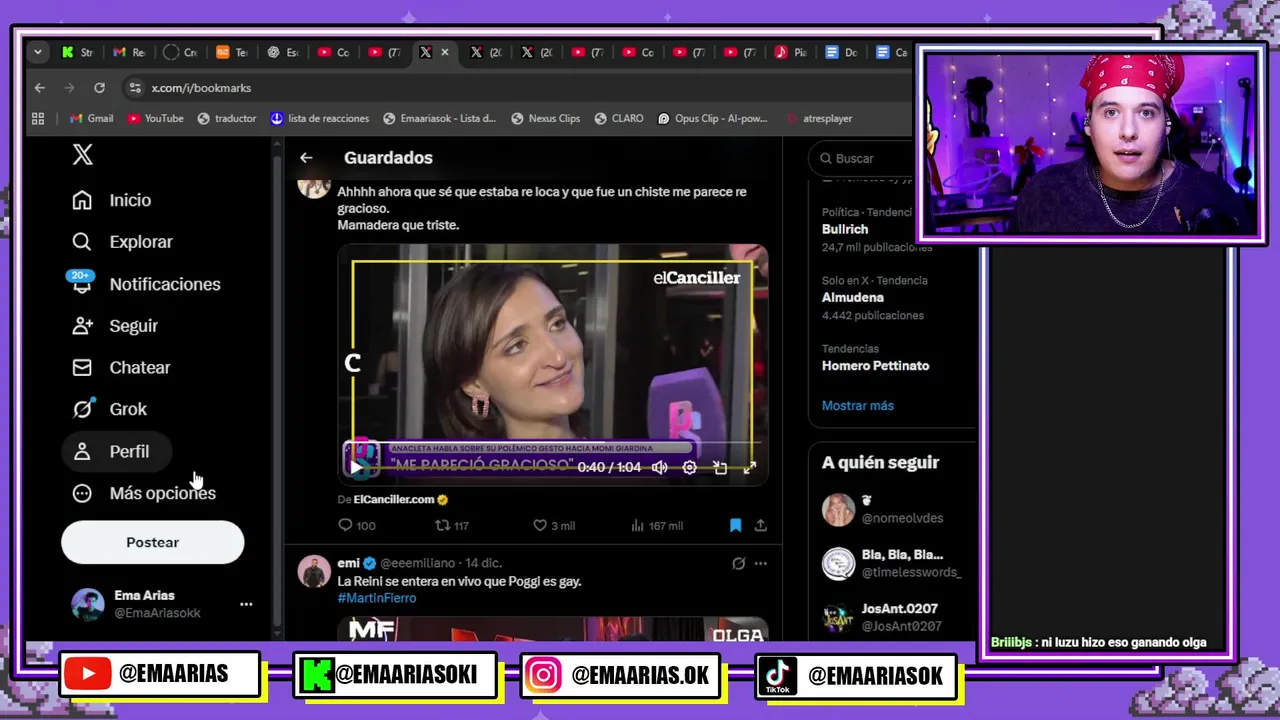Switch to the Pia music tab

point(790,52)
